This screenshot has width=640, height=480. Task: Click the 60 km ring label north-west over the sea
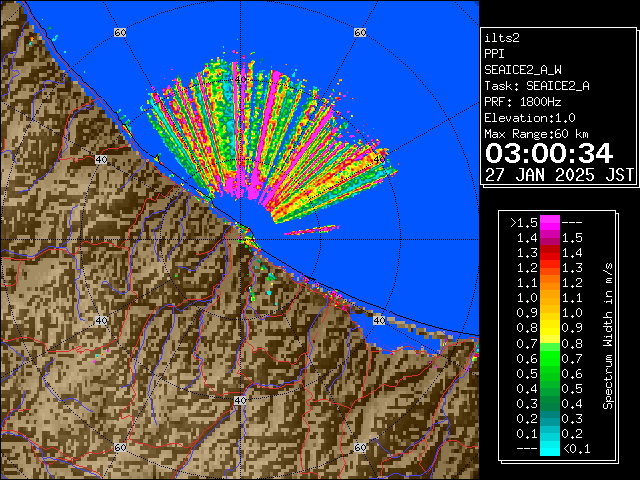click(x=120, y=32)
